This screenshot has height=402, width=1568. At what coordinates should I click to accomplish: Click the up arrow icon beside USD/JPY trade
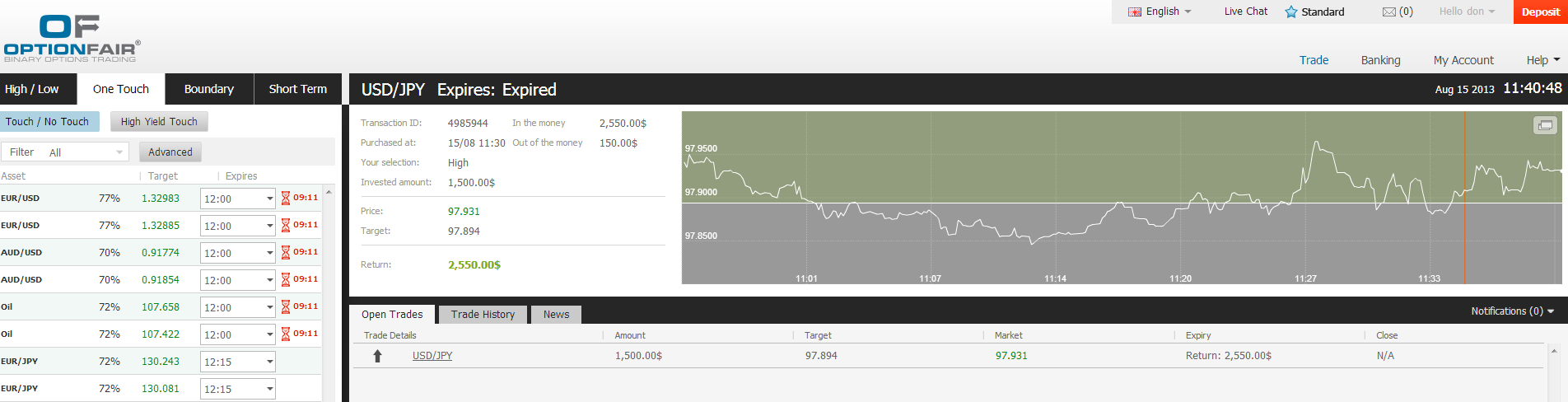click(x=378, y=356)
